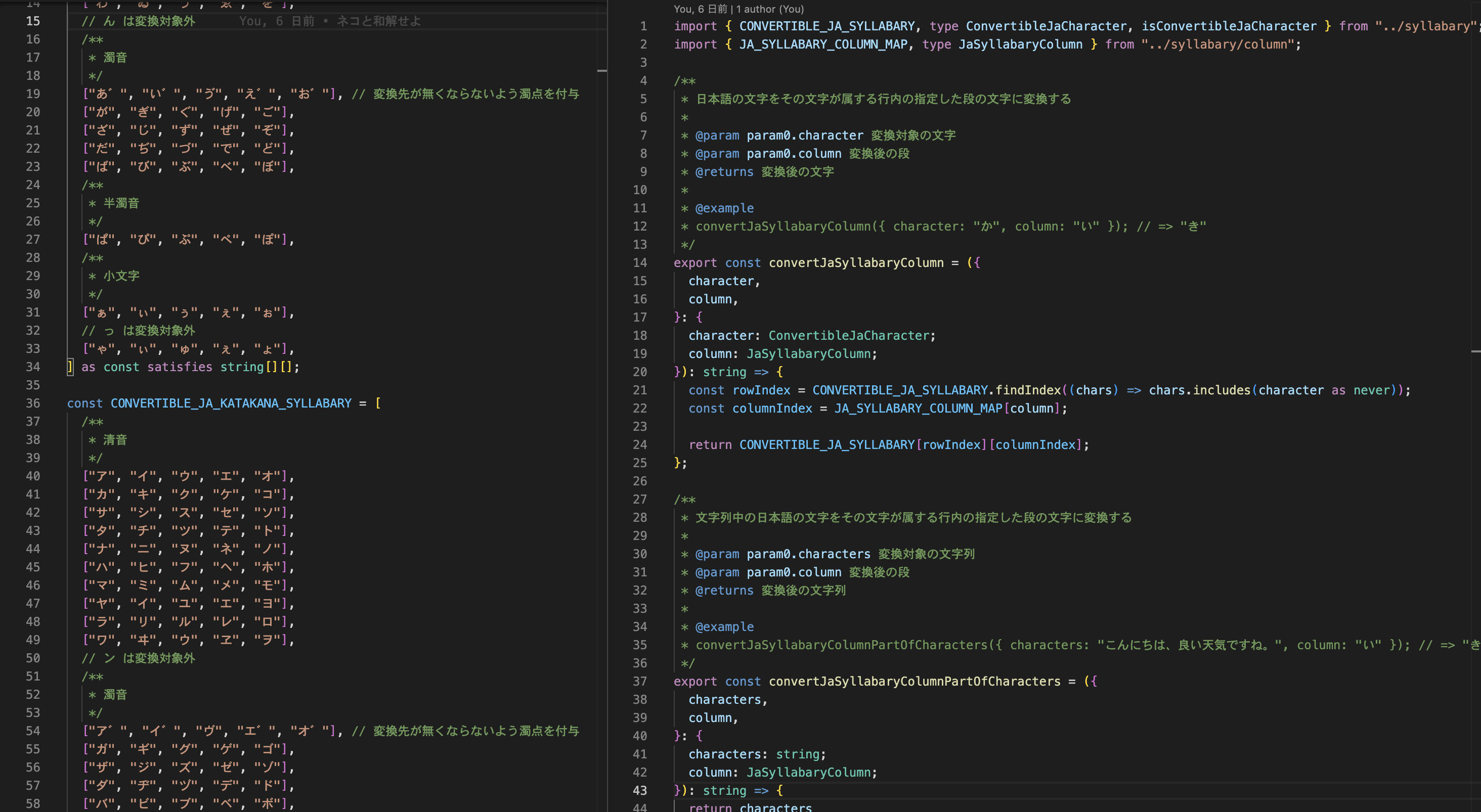This screenshot has height=812, width=1481.
Task: Click the 半濁音 comment text
Action: click(121, 203)
